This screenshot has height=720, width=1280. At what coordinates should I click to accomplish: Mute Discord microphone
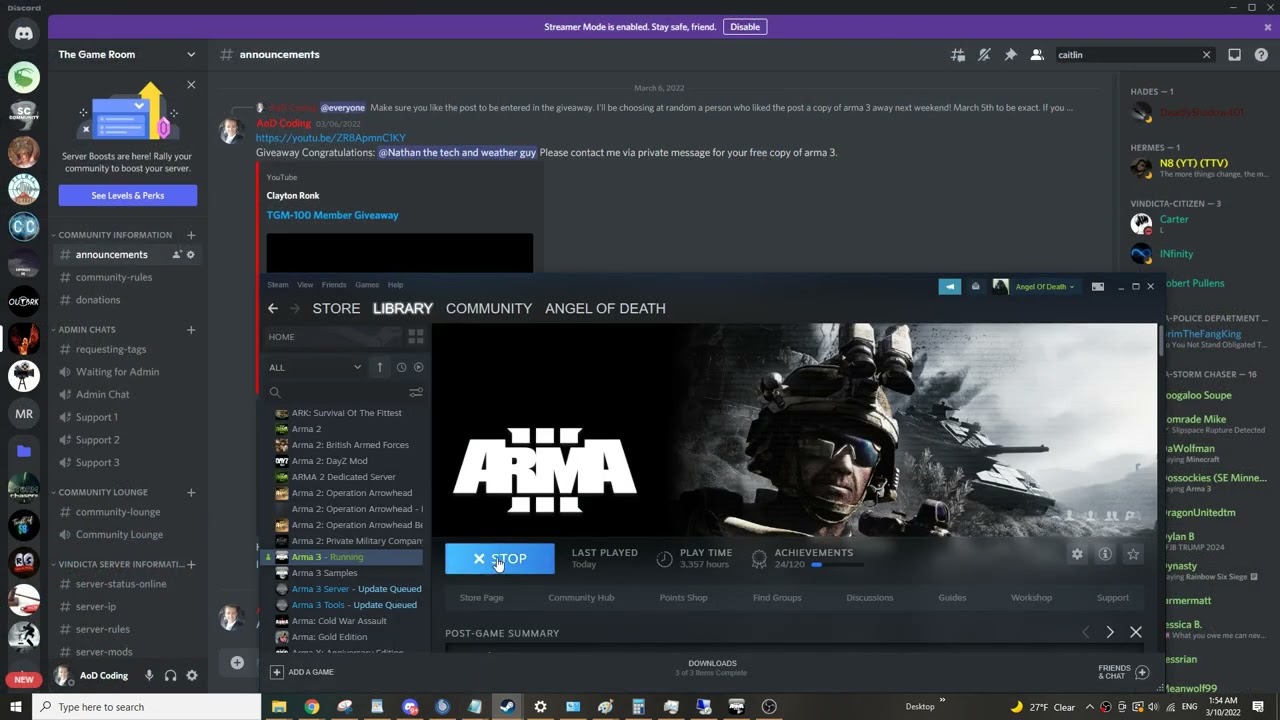[149, 676]
